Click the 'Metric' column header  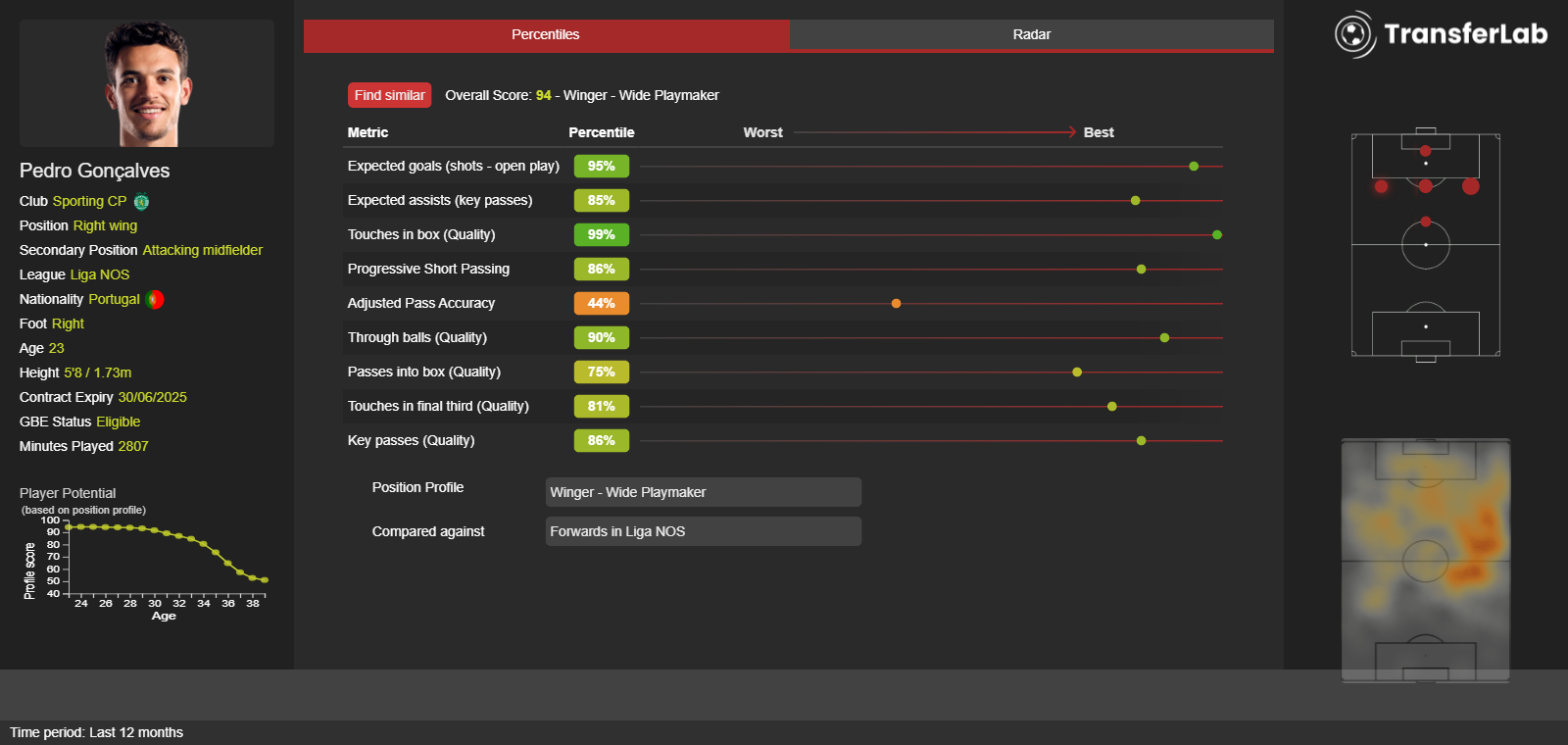click(x=367, y=132)
